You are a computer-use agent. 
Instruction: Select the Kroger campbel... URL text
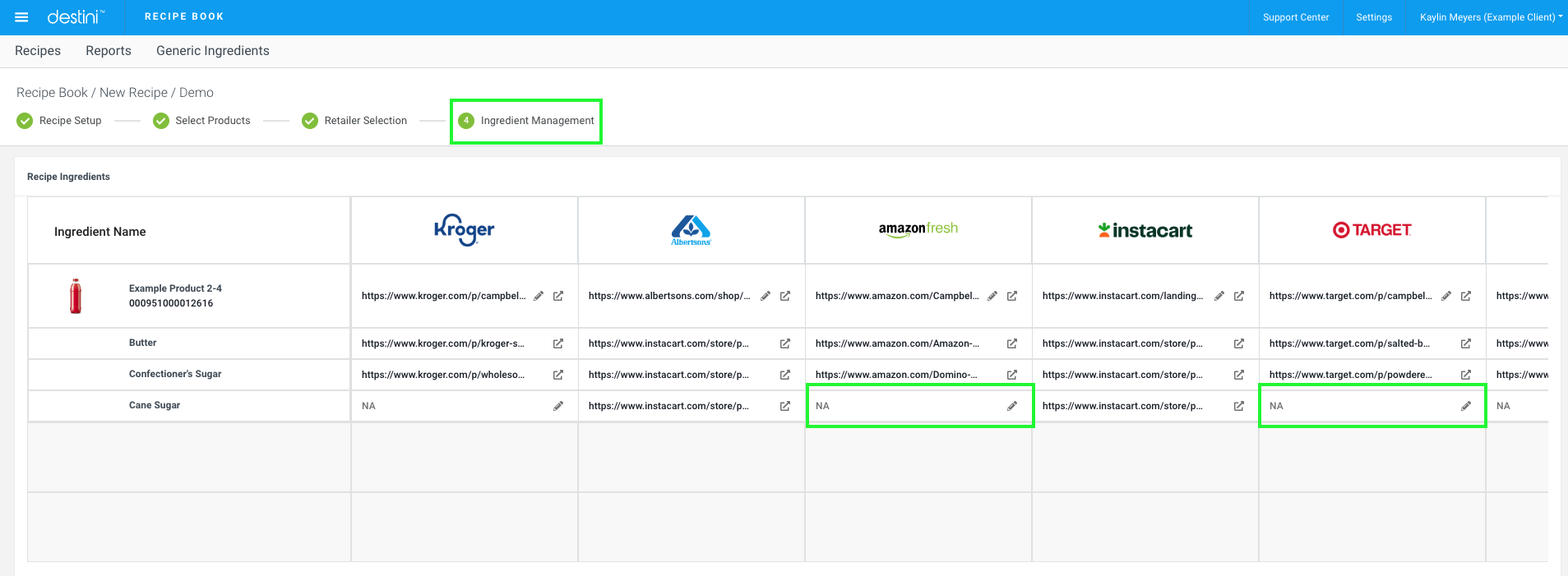[443, 296]
